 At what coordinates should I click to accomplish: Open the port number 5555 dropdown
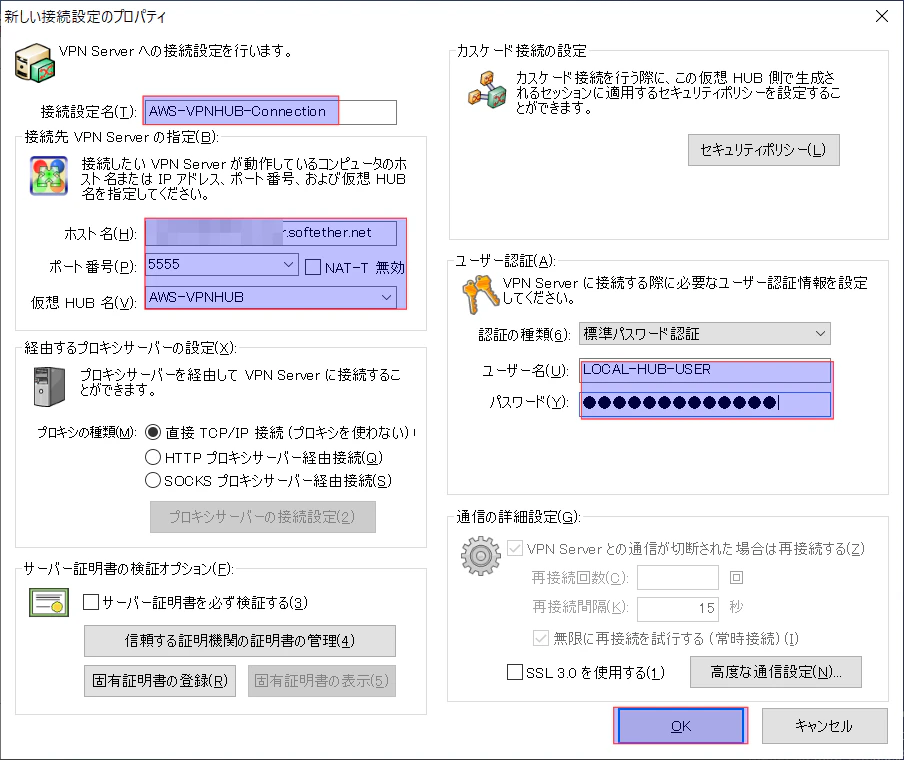tap(289, 265)
